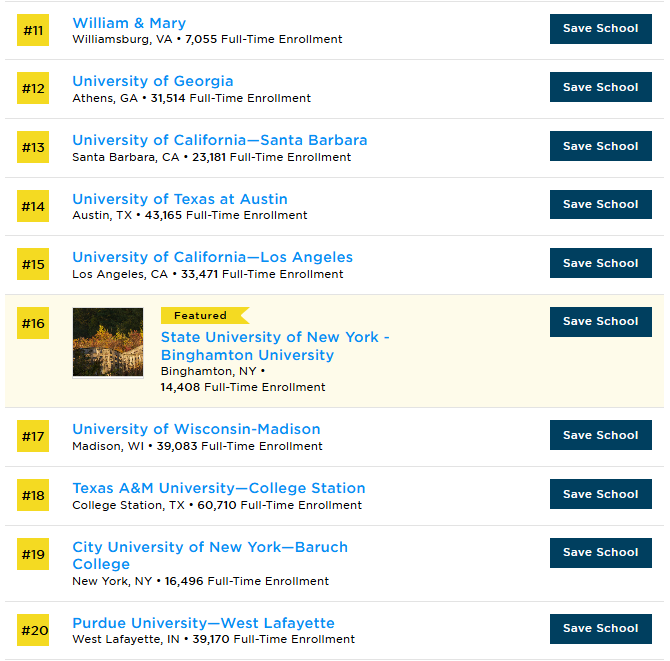Open Texas A&M University—College Station link

click(x=219, y=488)
